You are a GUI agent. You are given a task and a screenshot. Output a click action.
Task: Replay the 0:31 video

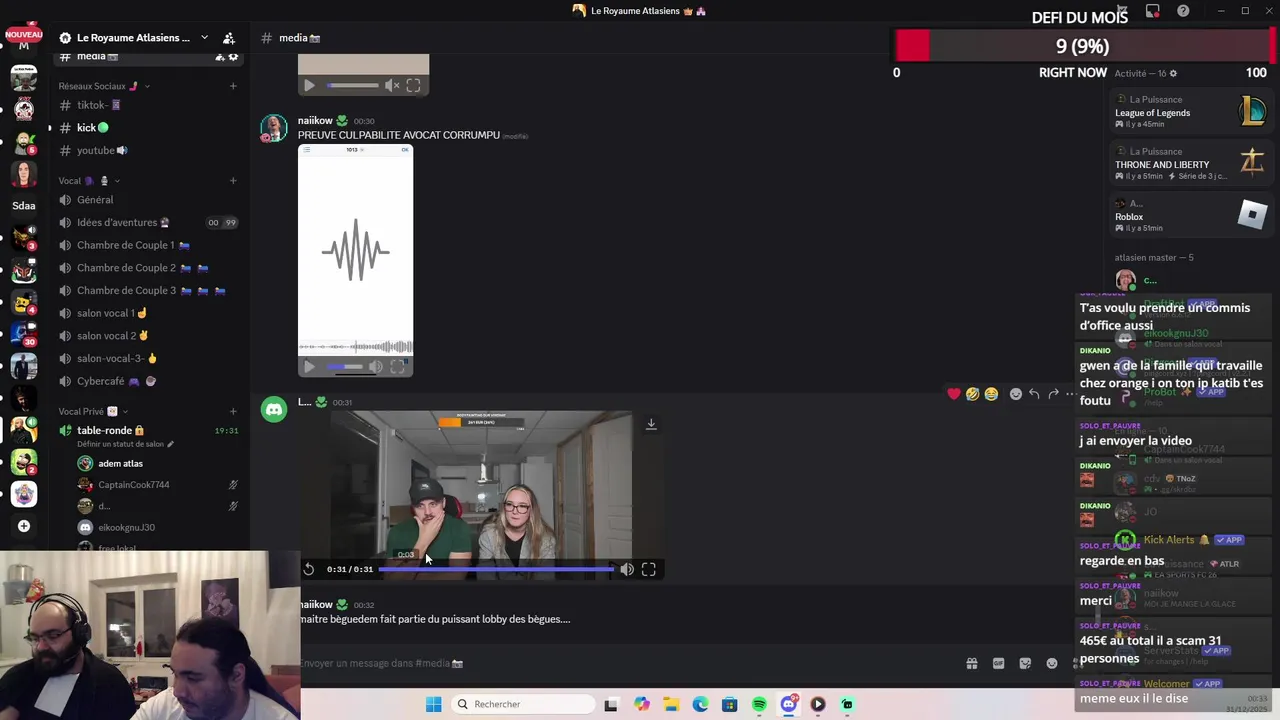309,569
